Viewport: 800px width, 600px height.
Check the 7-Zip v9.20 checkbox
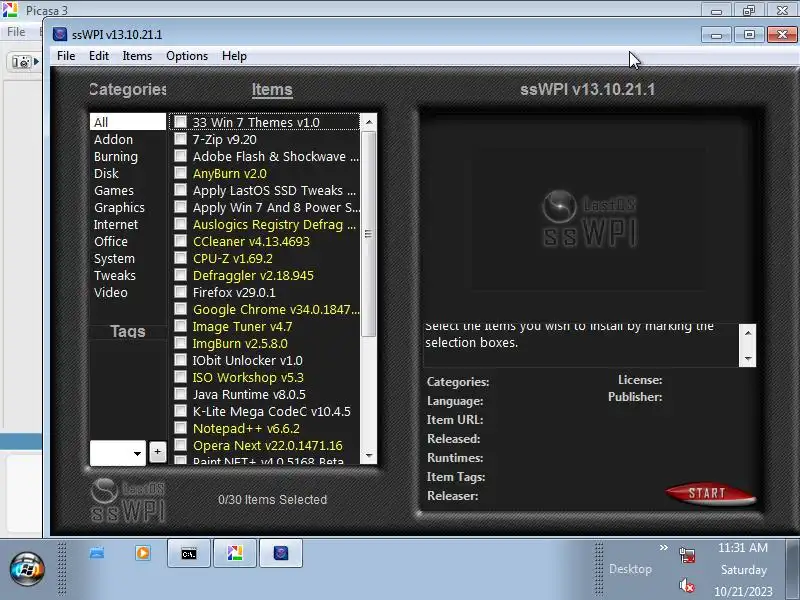(180, 139)
